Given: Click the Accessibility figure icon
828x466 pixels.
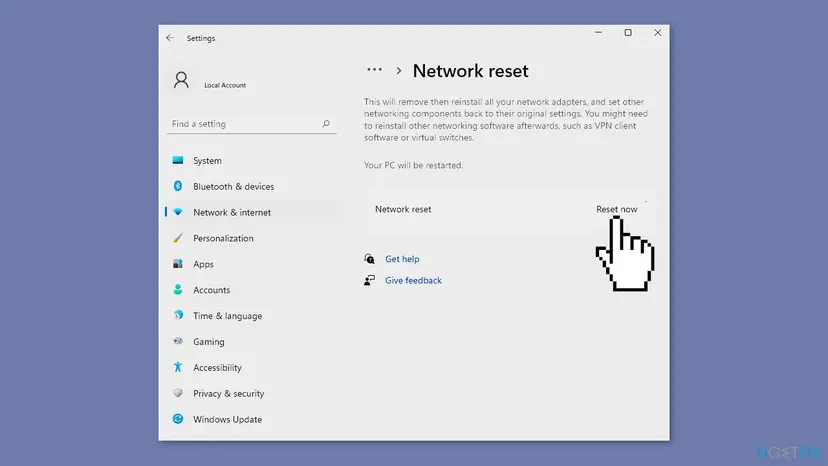Looking at the screenshot, I should 178,367.
